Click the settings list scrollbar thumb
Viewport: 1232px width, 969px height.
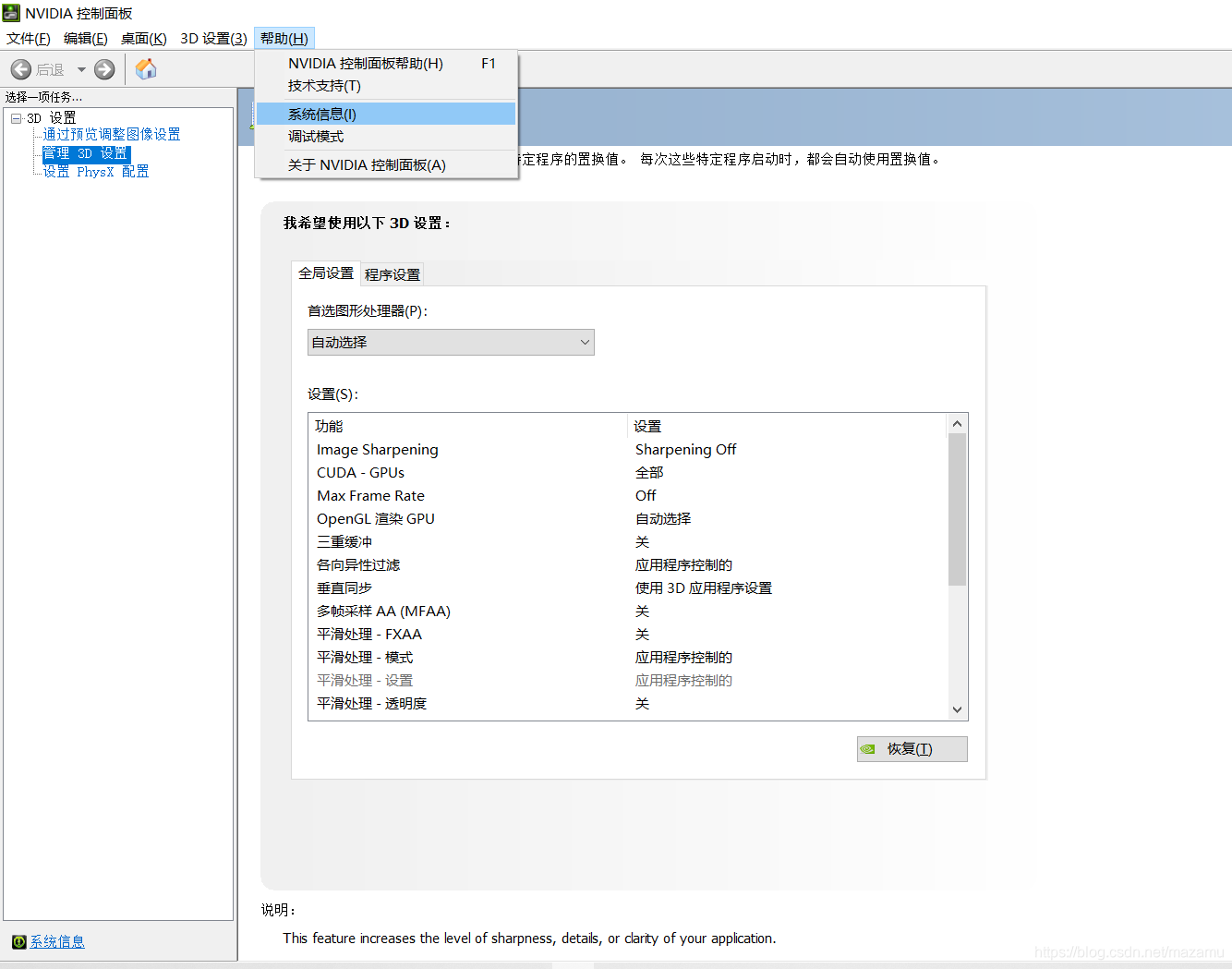point(957,509)
